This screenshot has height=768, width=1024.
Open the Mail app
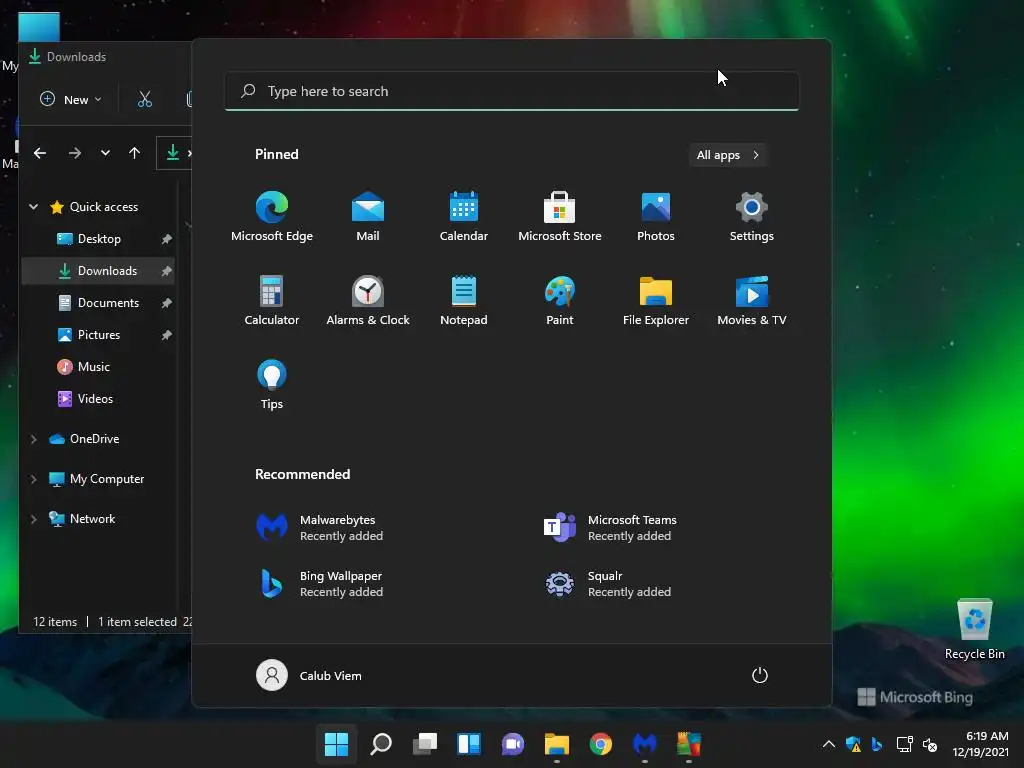click(368, 217)
